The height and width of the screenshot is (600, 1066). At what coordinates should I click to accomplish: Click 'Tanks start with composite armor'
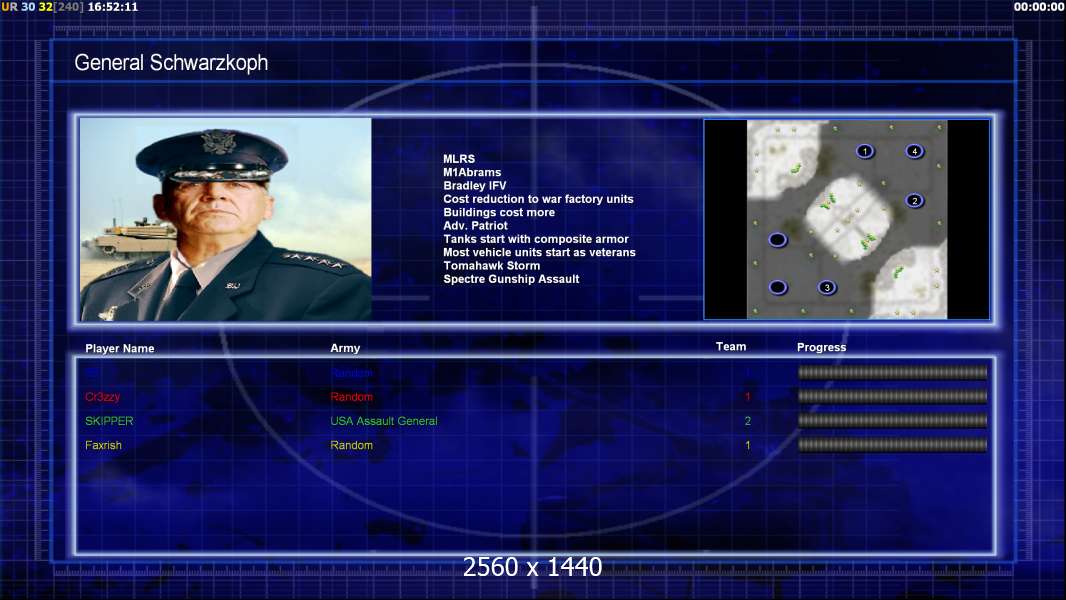pos(536,239)
